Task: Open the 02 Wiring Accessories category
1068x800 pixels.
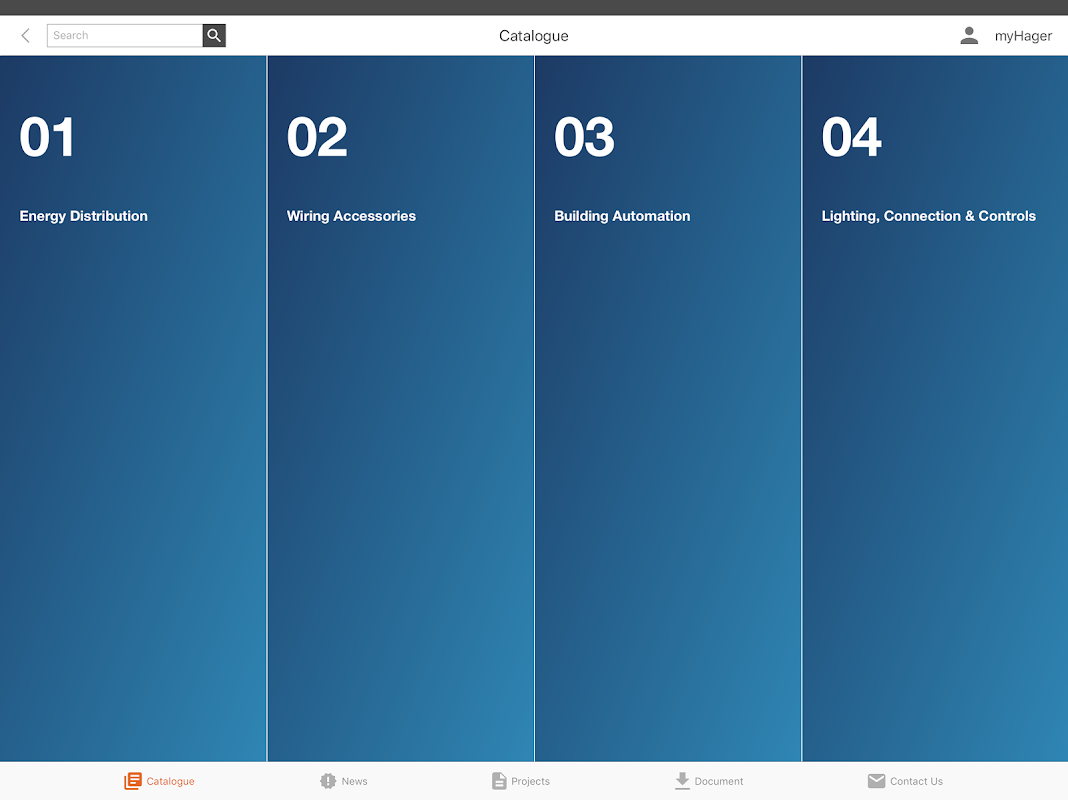Action: coord(400,409)
